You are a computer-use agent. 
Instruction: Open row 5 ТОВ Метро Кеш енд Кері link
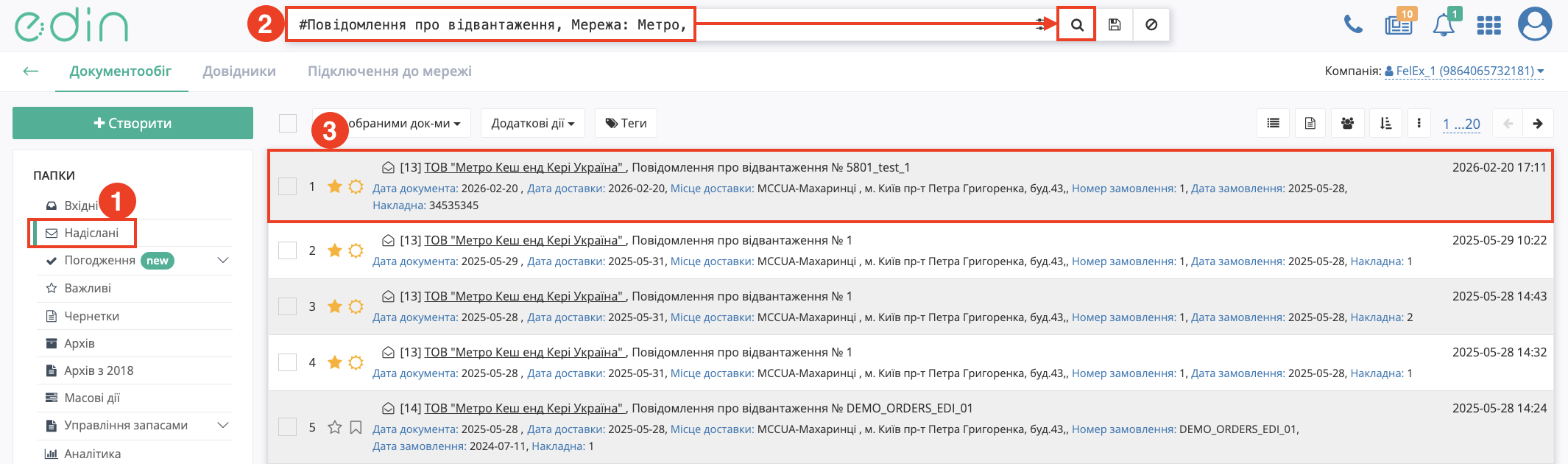tap(524, 408)
